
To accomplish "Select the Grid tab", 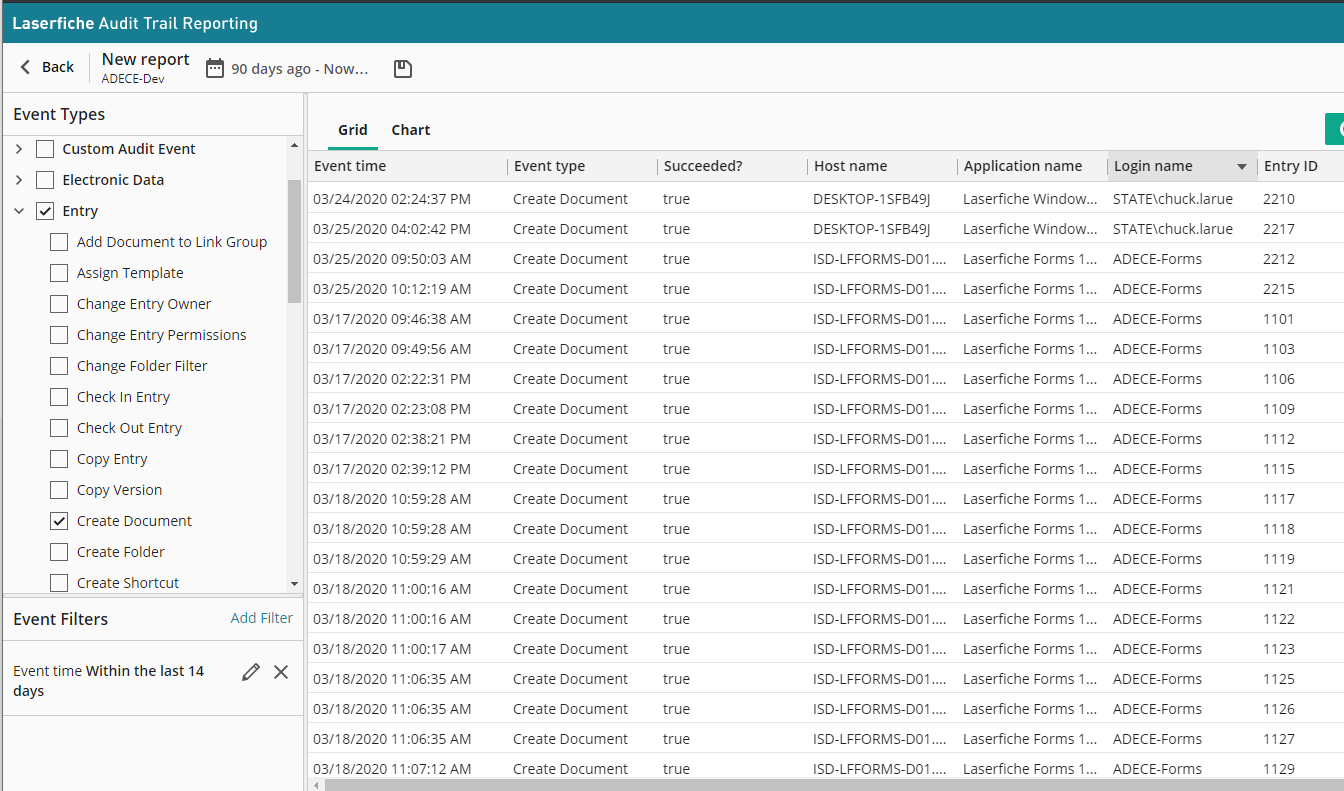I will (352, 130).
